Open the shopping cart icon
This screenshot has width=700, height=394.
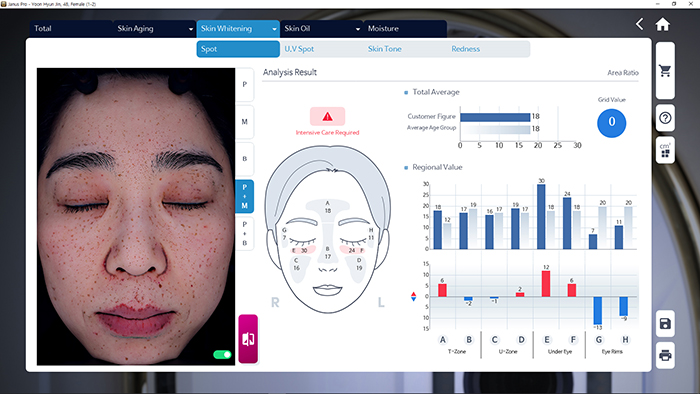(665, 71)
